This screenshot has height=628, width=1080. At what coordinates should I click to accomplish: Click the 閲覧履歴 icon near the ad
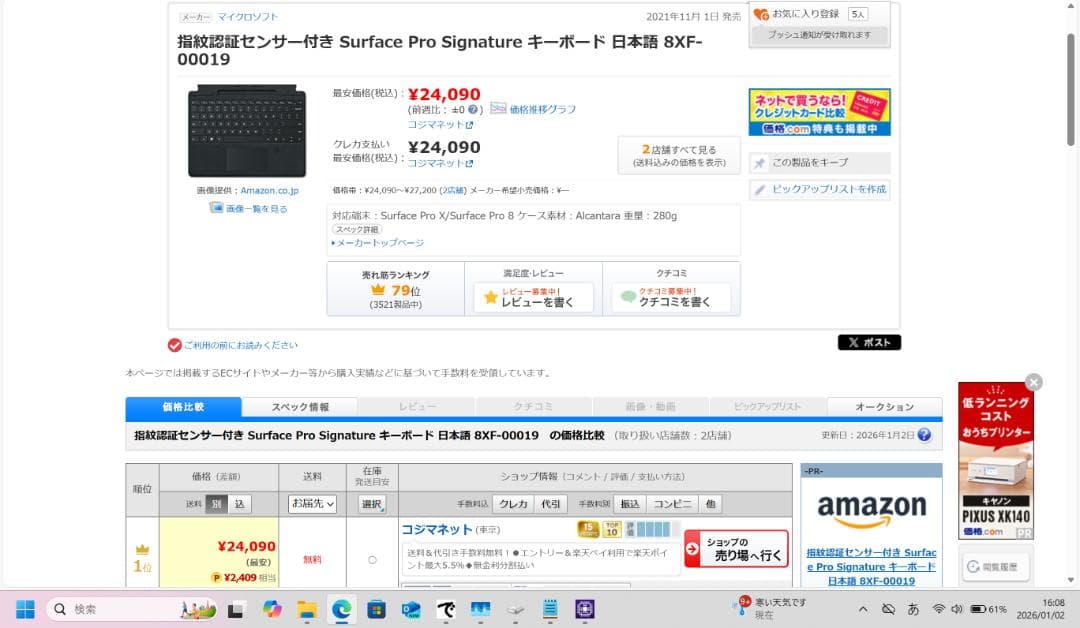pyautogui.click(x=971, y=566)
